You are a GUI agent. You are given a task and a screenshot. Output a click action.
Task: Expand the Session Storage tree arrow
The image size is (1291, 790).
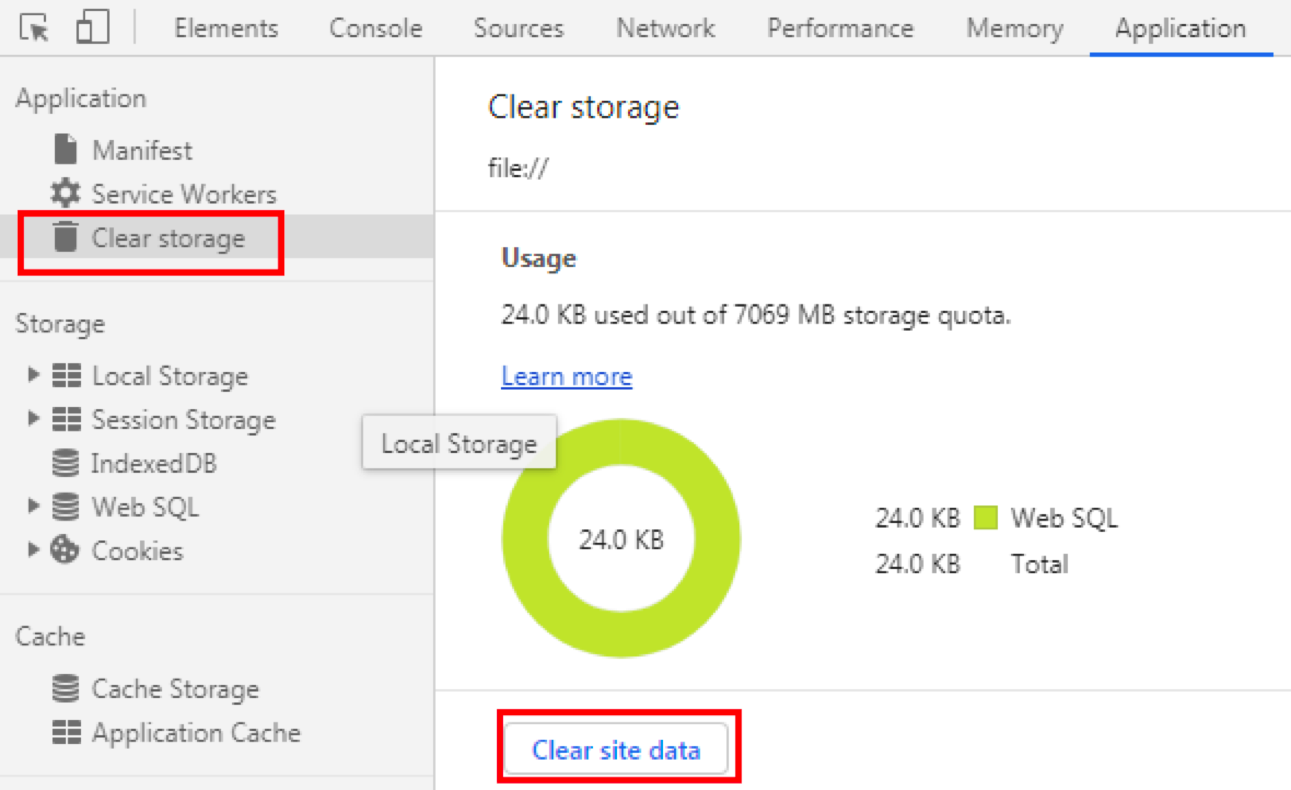tap(33, 419)
